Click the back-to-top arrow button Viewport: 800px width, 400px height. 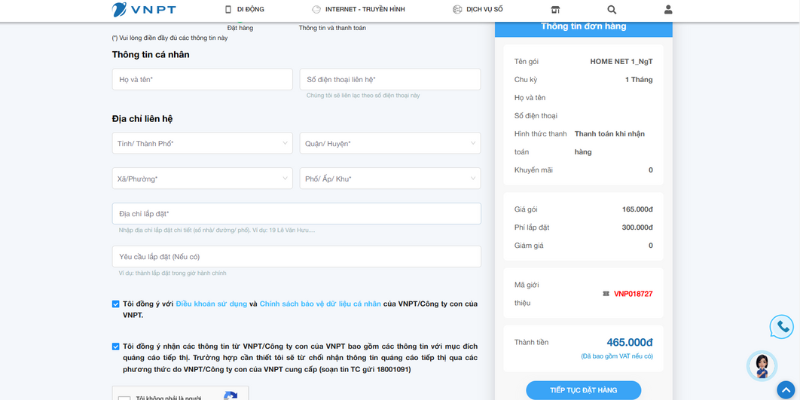[x=786, y=390]
